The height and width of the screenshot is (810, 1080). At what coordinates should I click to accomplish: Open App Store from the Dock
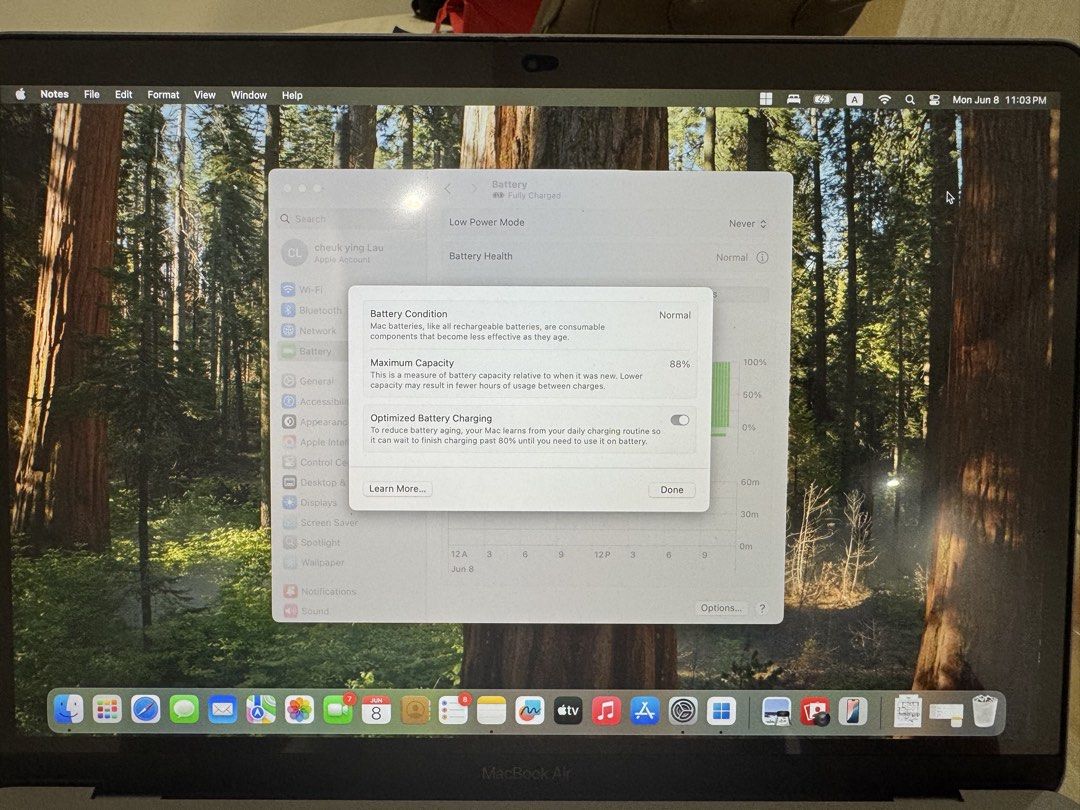click(645, 711)
